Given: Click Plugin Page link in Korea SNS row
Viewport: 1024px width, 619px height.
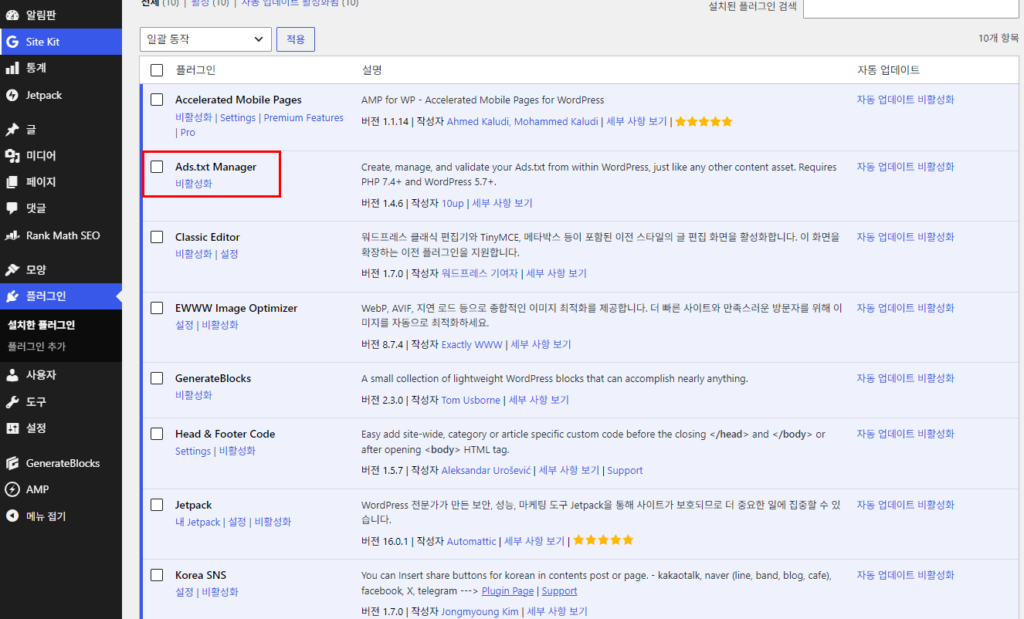Looking at the screenshot, I should [x=507, y=591].
